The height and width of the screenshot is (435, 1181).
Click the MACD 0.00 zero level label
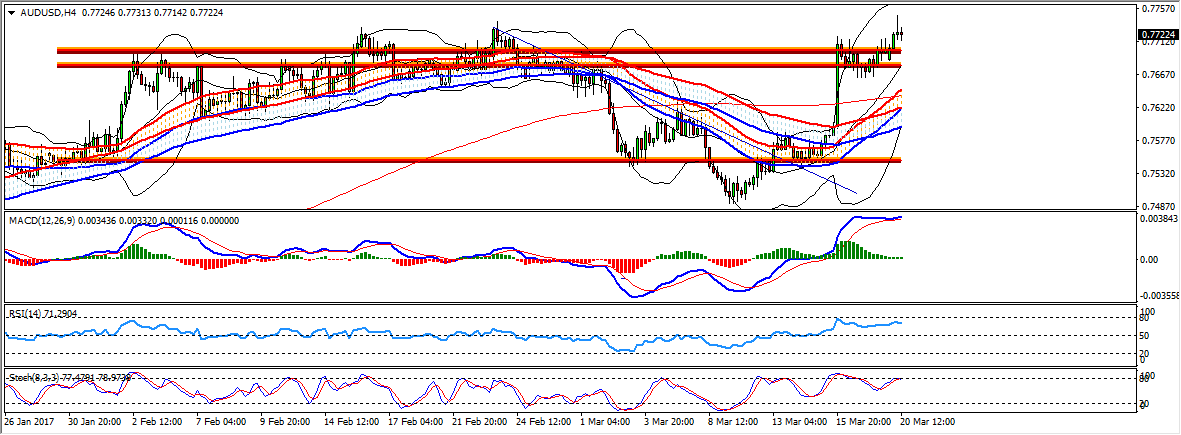(1151, 260)
